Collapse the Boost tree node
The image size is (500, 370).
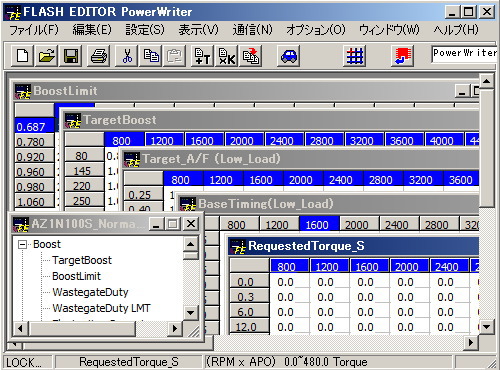(22, 245)
